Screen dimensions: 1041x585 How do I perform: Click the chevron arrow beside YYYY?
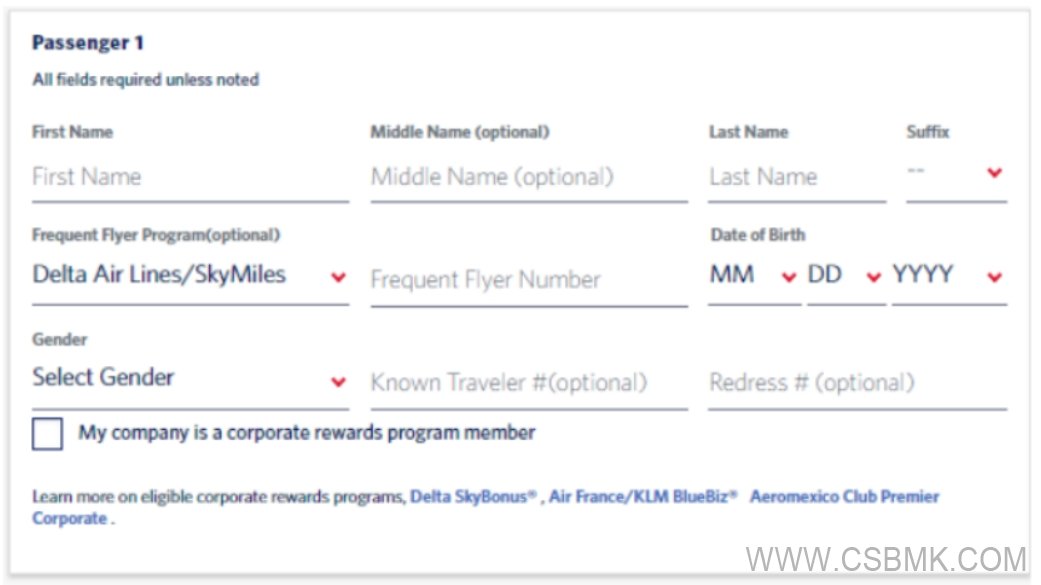(x=994, y=277)
